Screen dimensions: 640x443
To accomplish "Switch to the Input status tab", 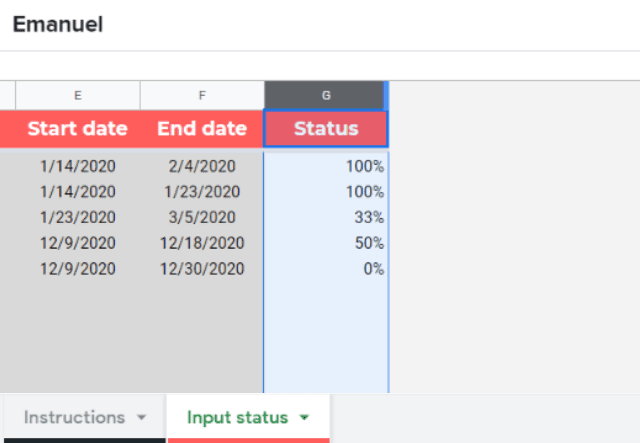I will (x=238, y=417).
